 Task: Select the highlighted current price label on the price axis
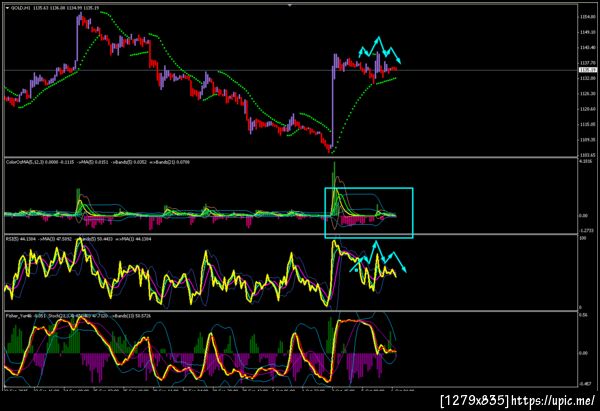click(587, 70)
